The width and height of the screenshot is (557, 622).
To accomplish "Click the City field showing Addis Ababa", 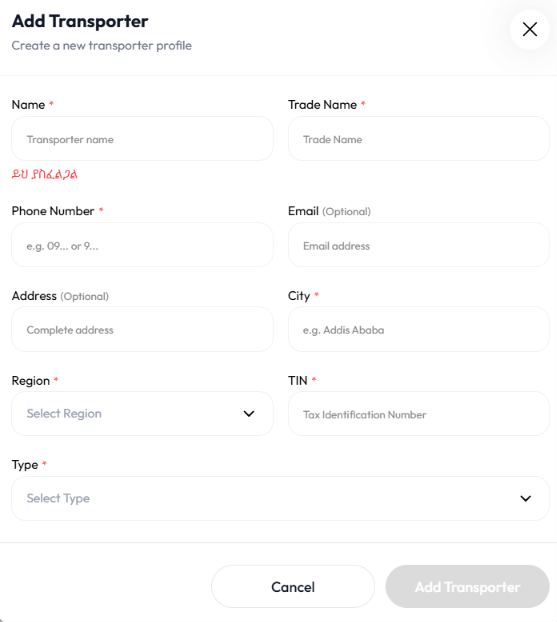I will click(419, 329).
